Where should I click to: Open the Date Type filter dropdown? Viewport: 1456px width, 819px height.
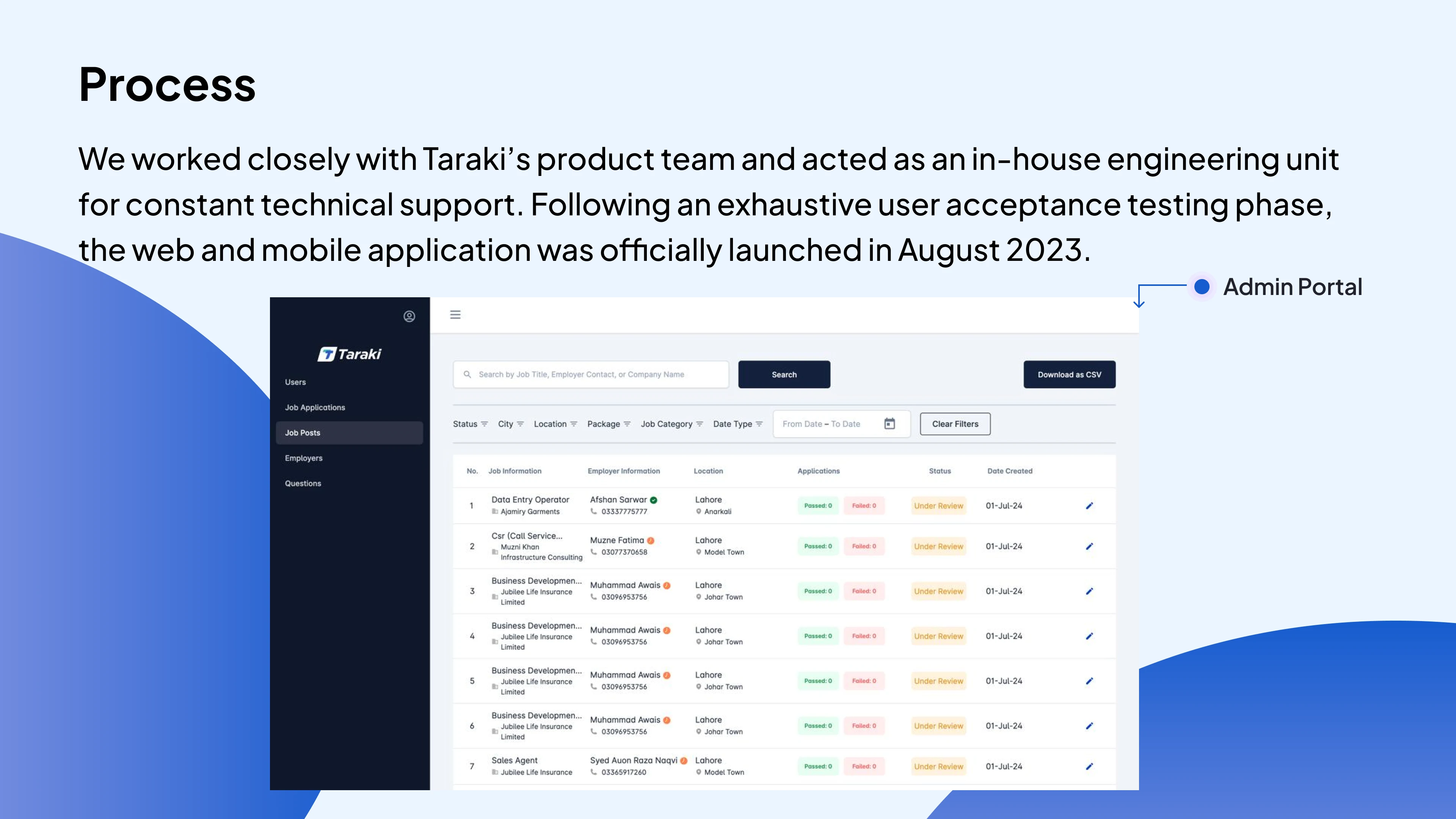click(737, 424)
